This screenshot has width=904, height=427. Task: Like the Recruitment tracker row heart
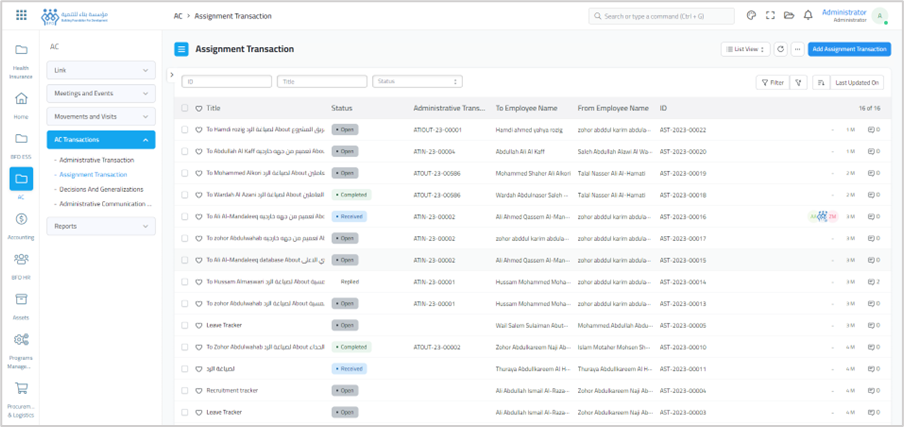pos(199,390)
